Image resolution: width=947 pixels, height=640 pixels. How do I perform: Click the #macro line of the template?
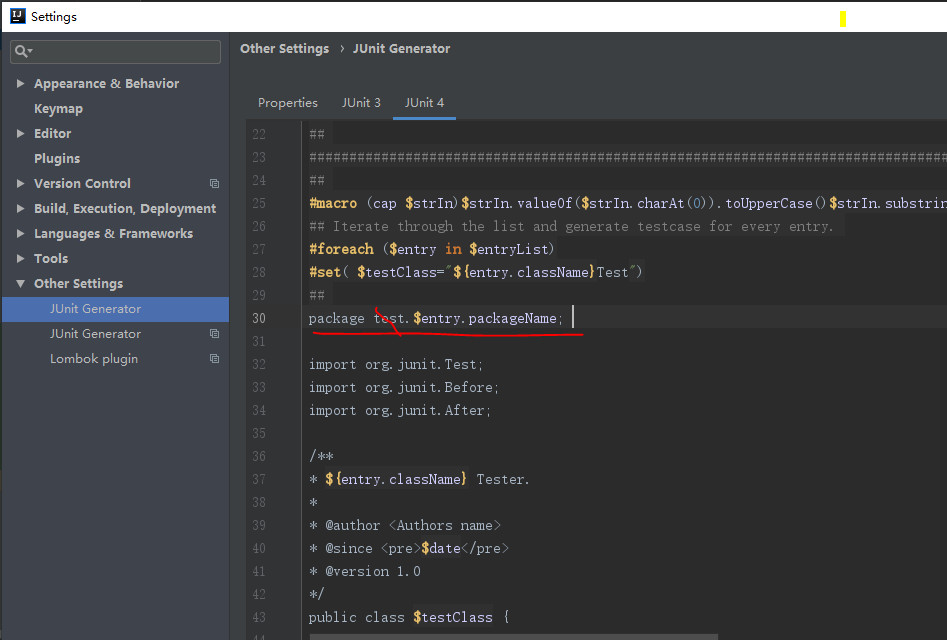pos(628,203)
